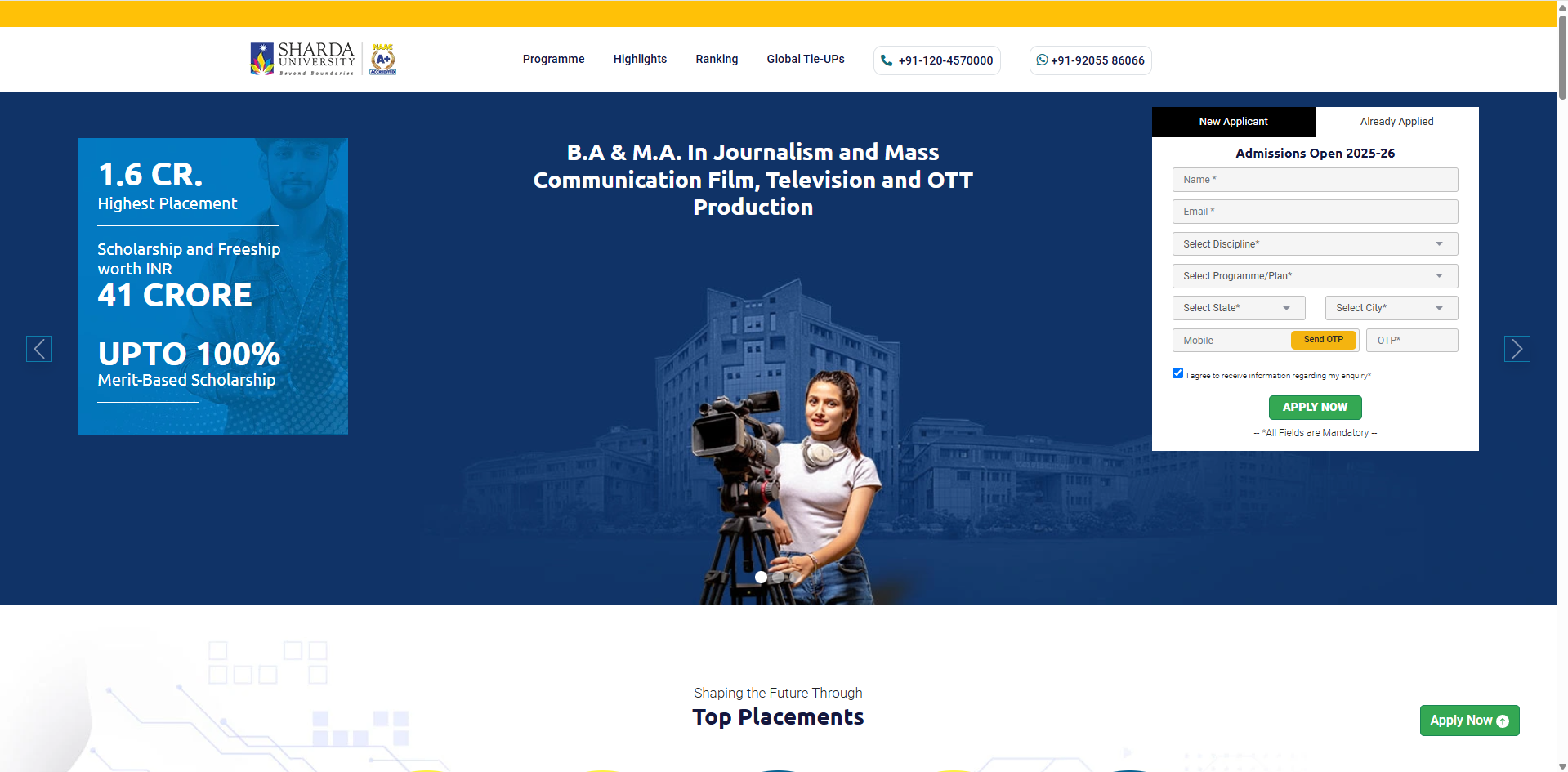This screenshot has width=1568, height=772.
Task: Toggle the enquiry information consent checkbox
Action: 1177,373
